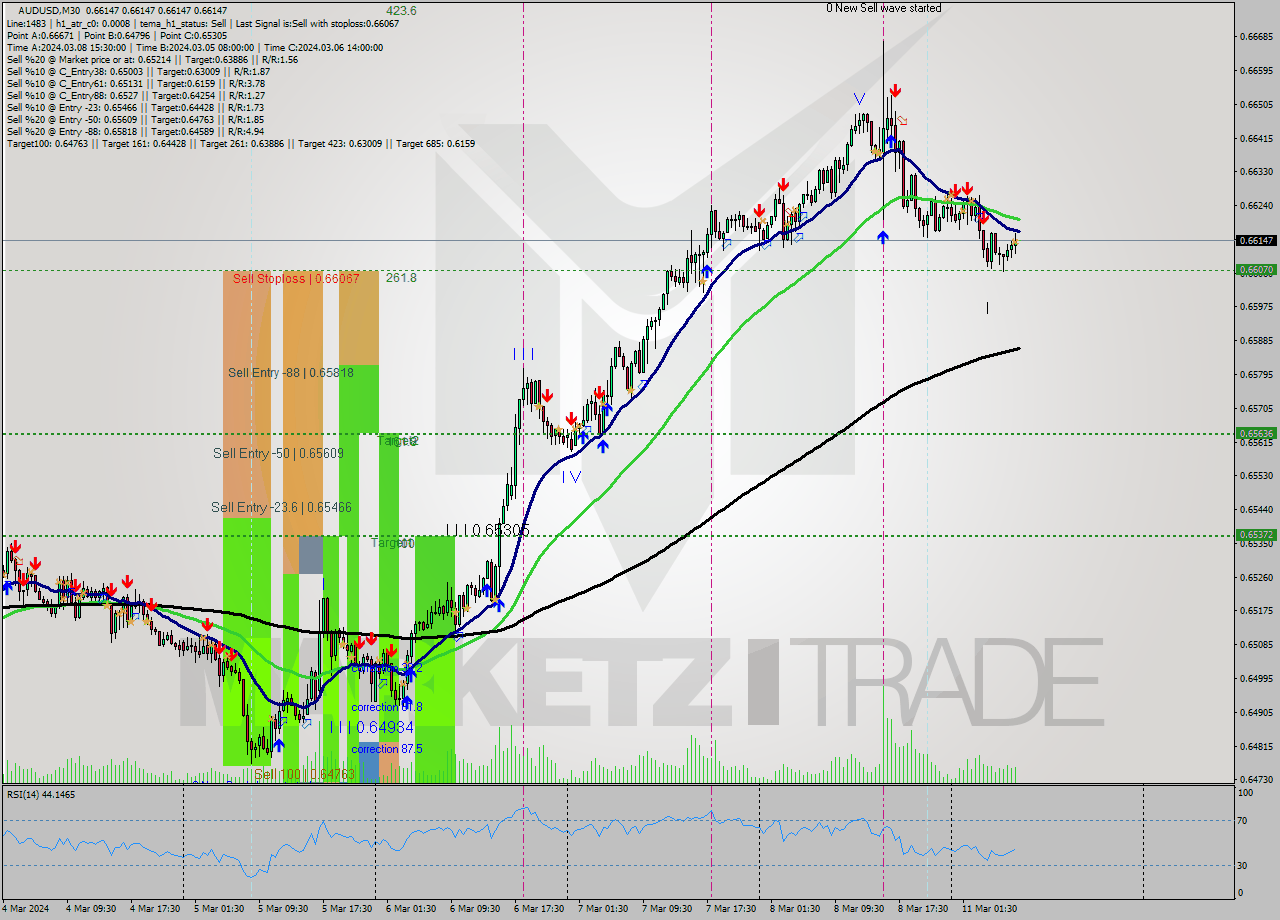The width and height of the screenshot is (1280, 920).
Task: Select the 'correction 87.5' label
Action: click(387, 749)
